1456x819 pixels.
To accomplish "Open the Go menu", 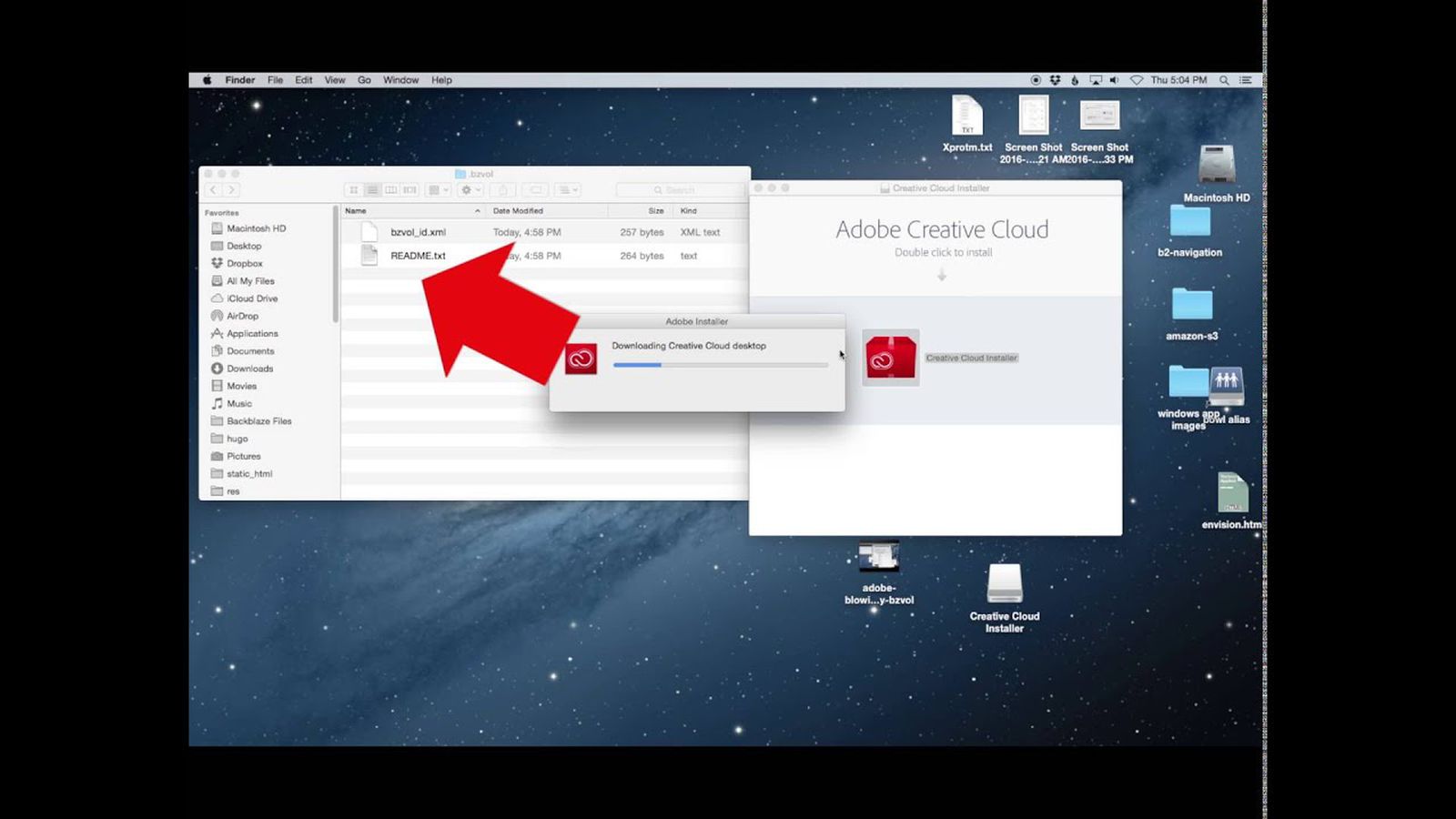I will 364,80.
